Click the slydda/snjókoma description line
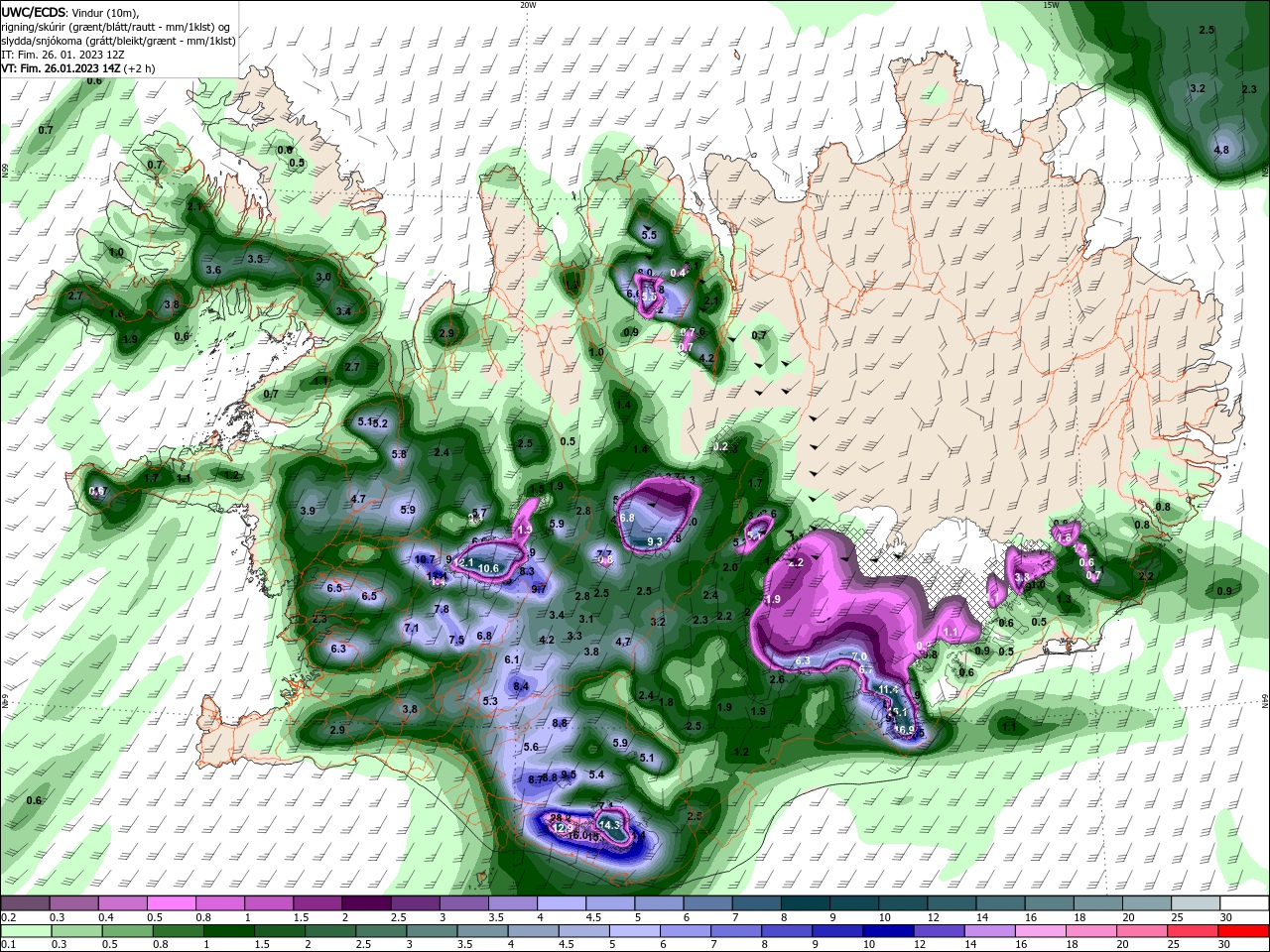This screenshot has width=1270, height=952. click(118, 41)
